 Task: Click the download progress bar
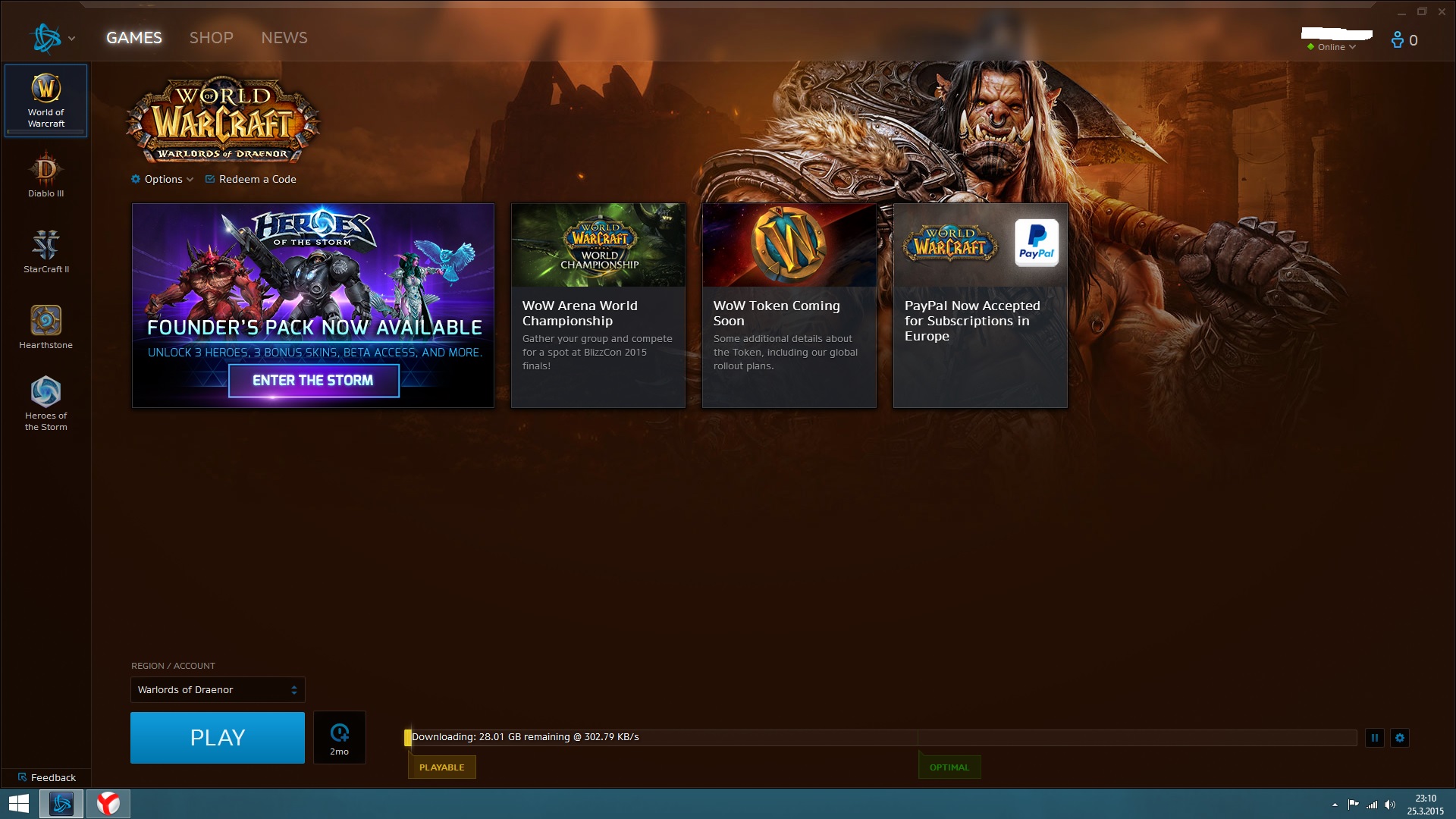[x=880, y=737]
